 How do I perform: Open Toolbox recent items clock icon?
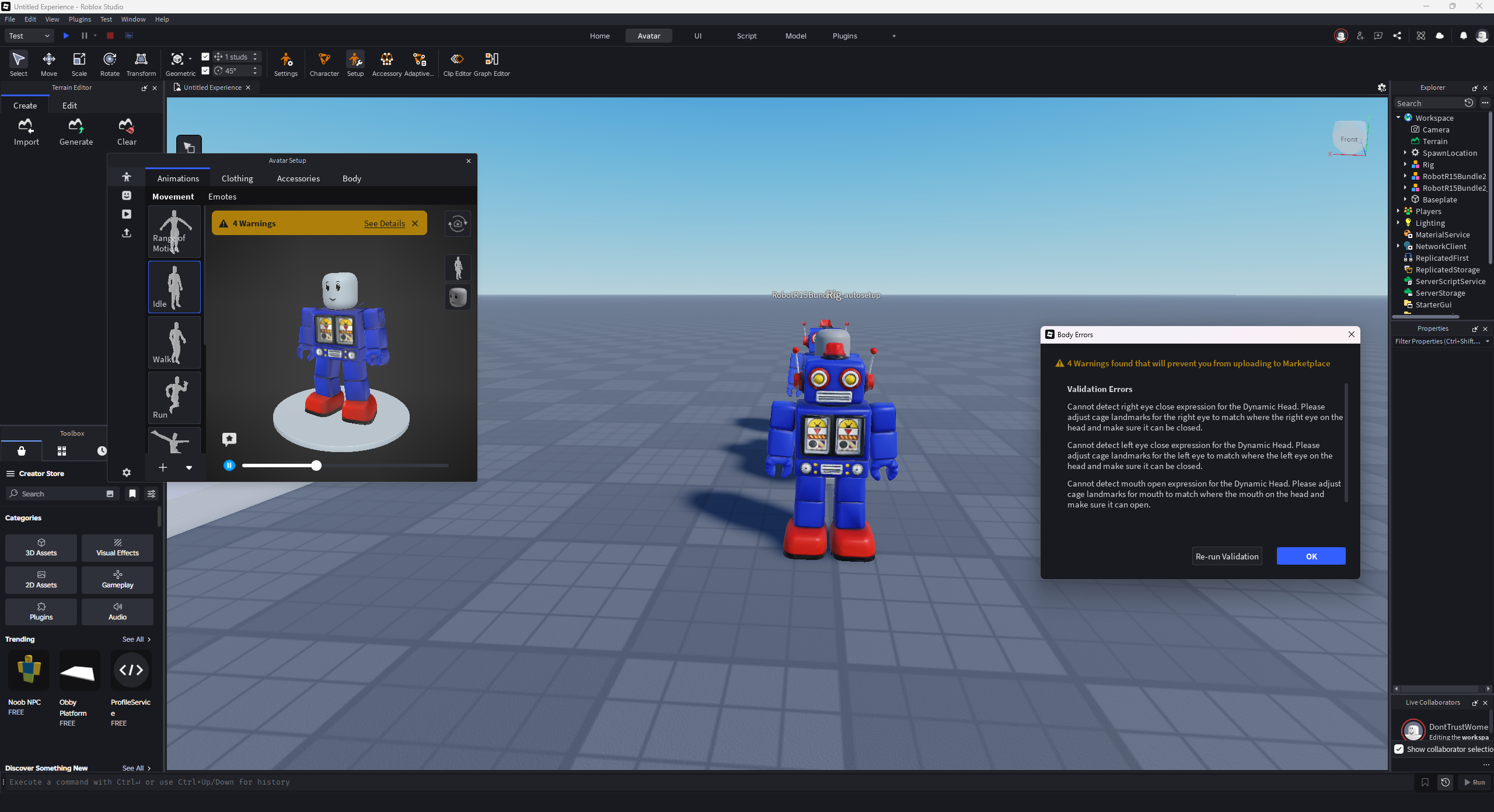[102, 451]
